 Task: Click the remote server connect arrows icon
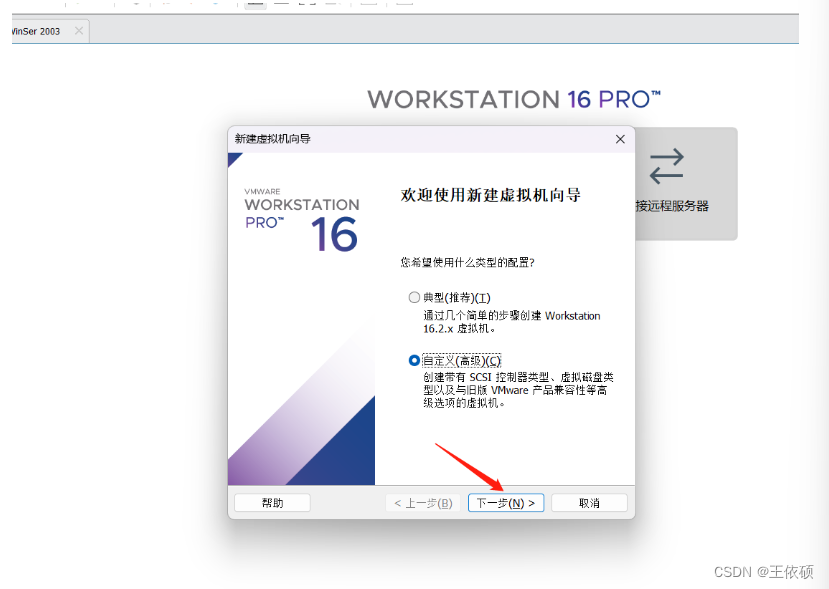point(667,166)
